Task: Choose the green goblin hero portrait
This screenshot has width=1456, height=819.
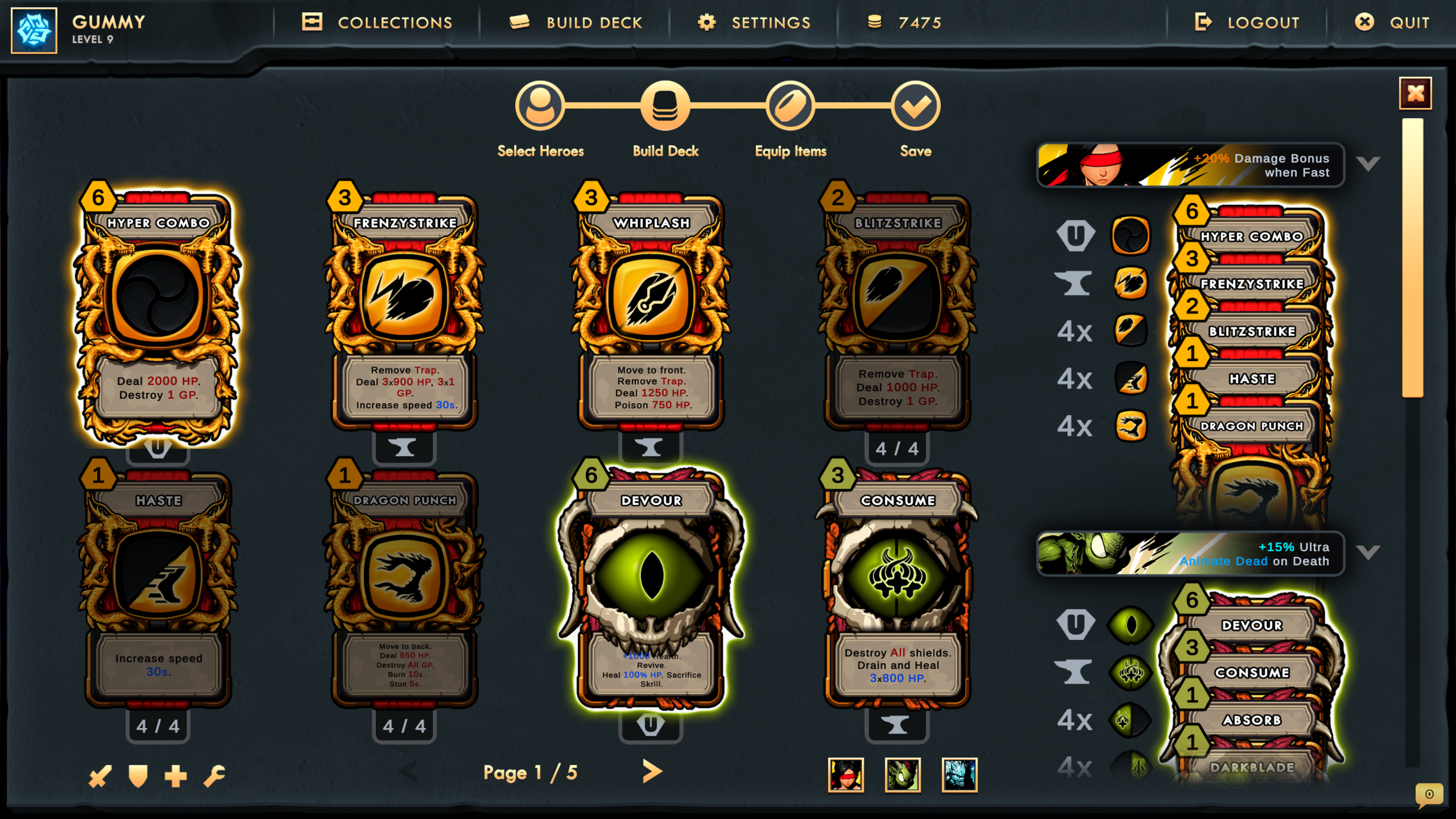Action: coord(903,775)
